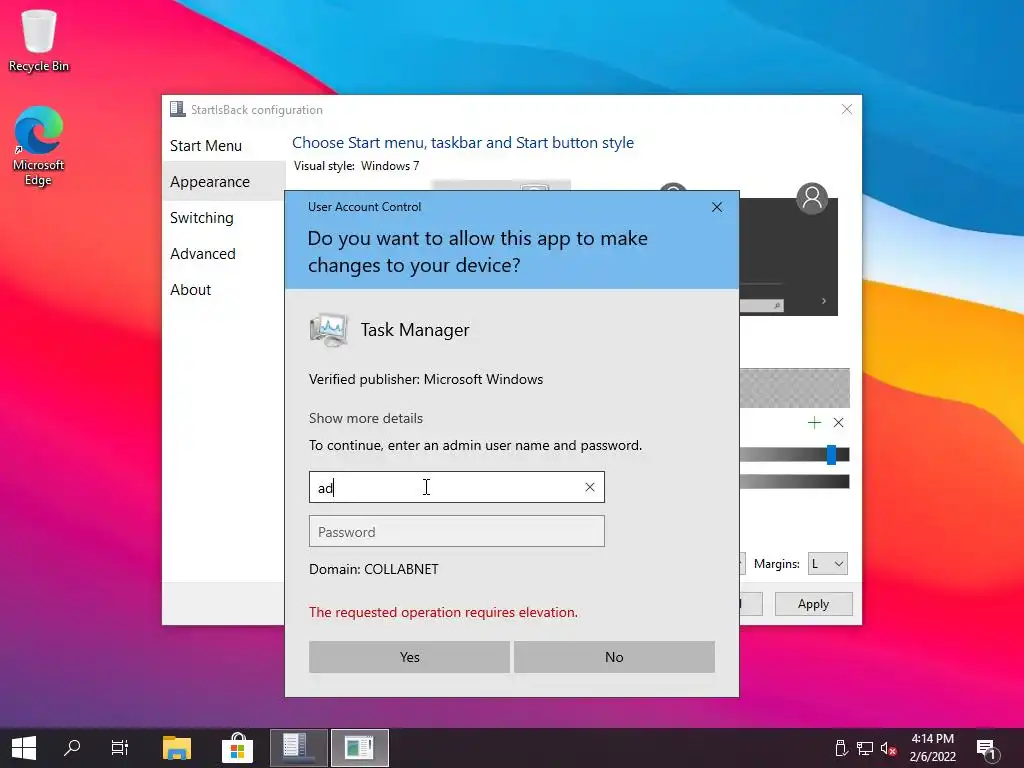
Task: Click No to deny elevation
Action: coord(614,657)
